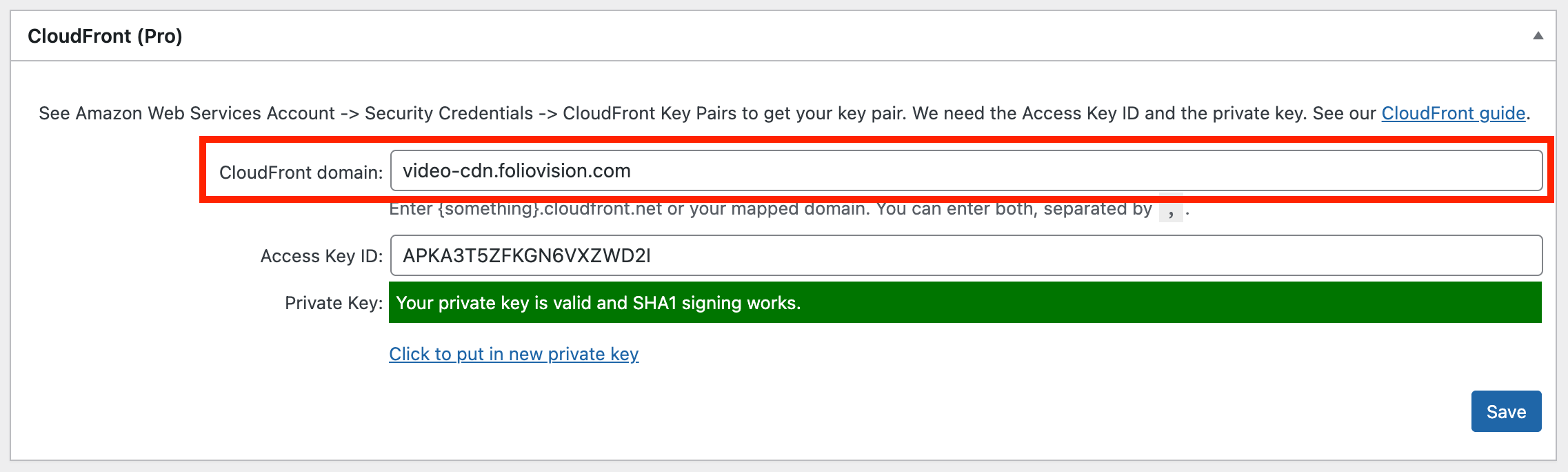Screen dimensions: 1568x472
Task: Click the green private key valid banner
Action: [x=965, y=302]
